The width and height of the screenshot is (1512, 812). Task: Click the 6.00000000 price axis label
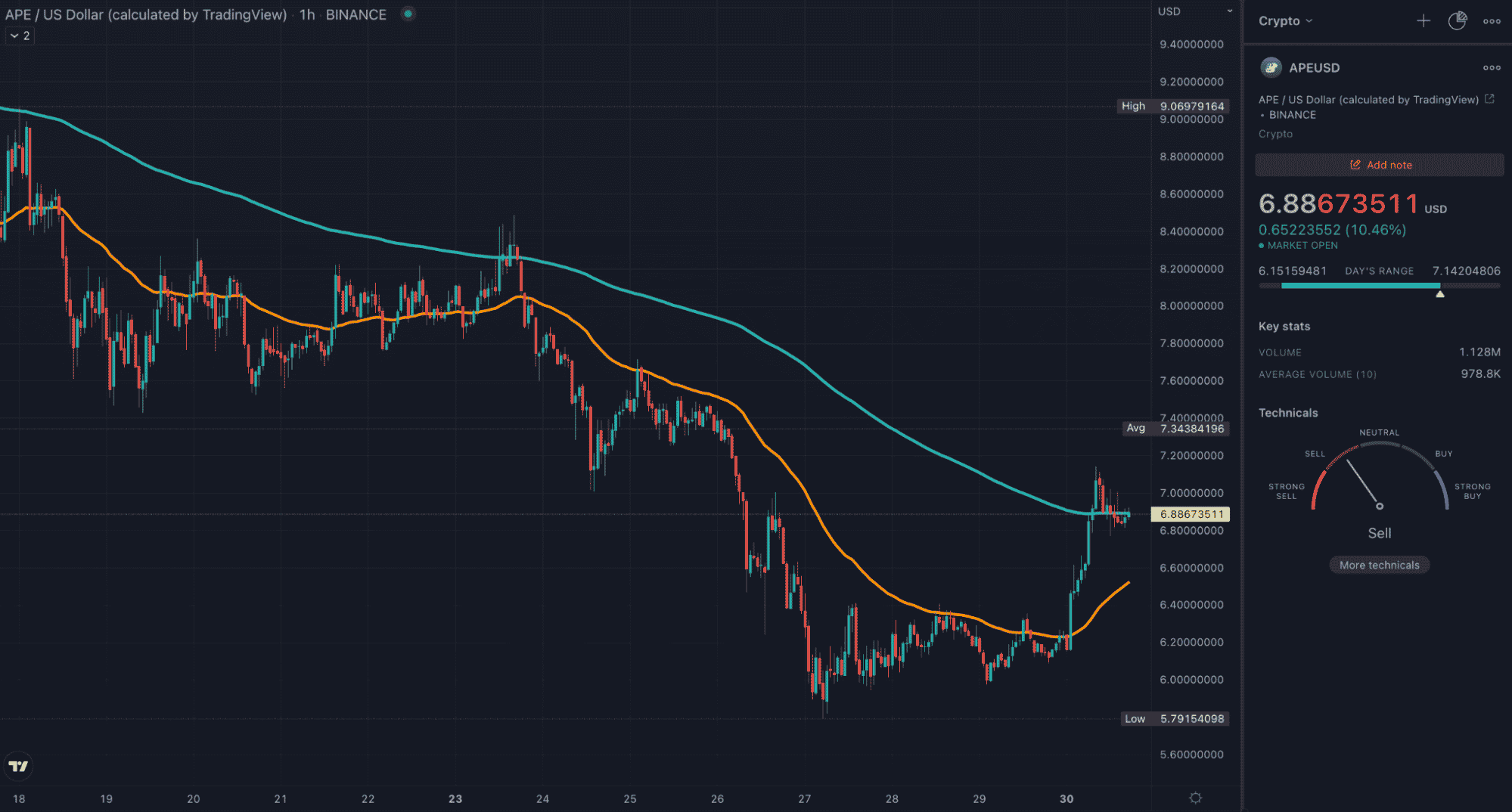(x=1191, y=680)
